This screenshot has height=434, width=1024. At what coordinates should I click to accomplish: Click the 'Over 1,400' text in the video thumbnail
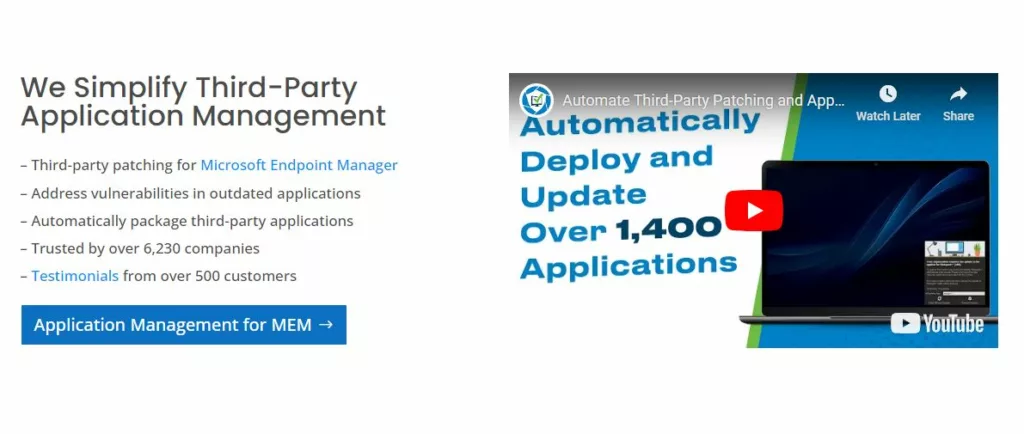(620, 230)
